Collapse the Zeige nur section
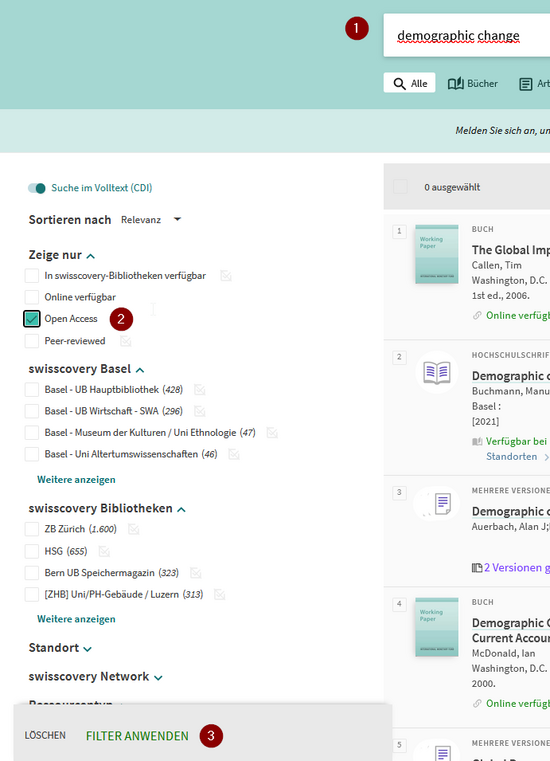 coord(90,256)
